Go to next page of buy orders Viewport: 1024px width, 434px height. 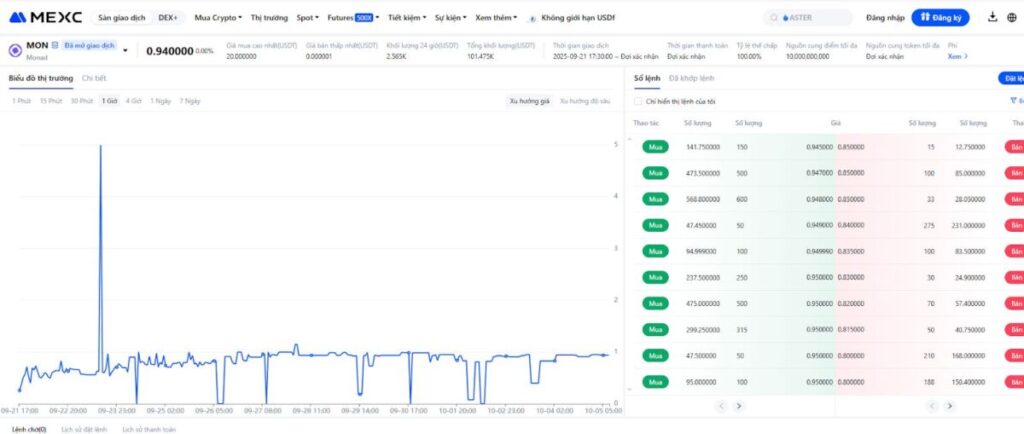tap(739, 406)
